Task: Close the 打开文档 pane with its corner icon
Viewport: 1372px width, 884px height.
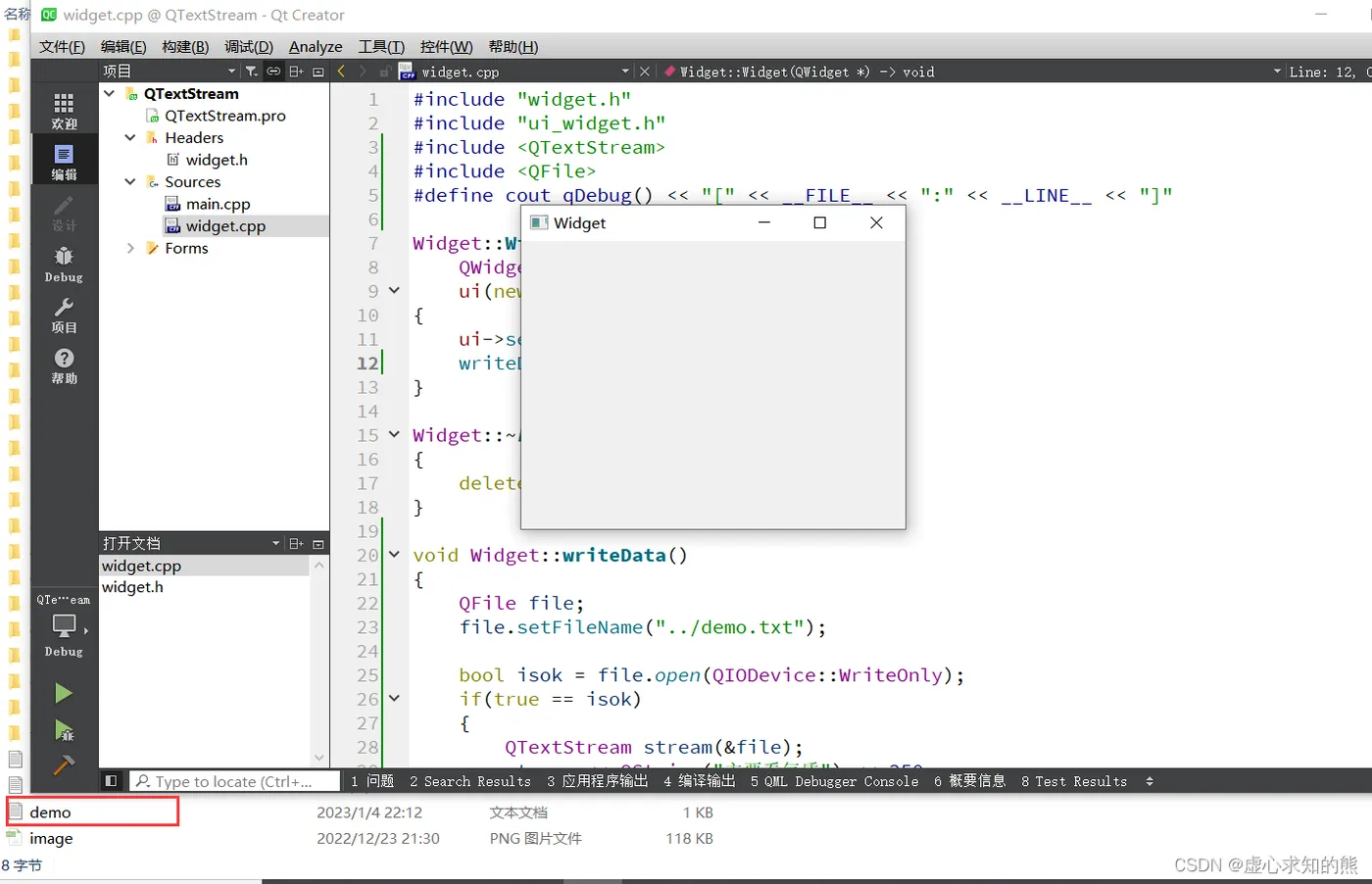Action: 318,544
